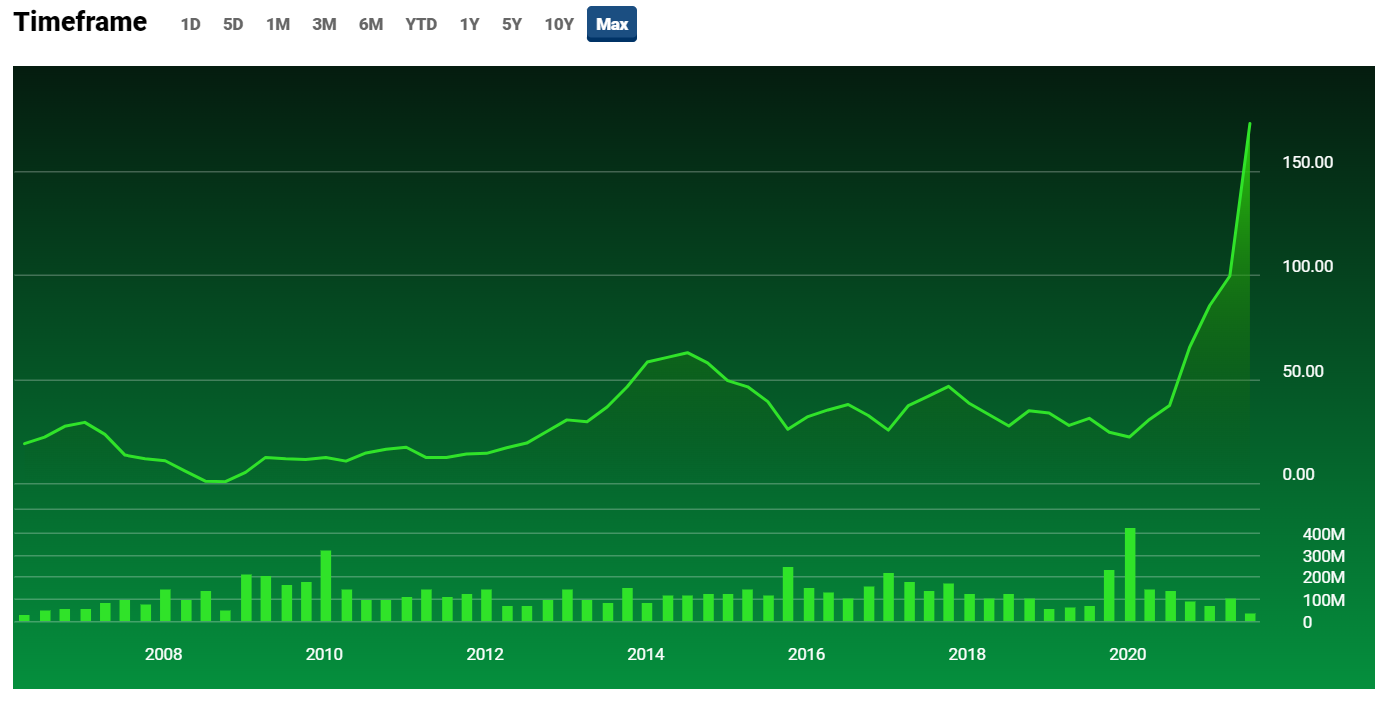Click the price line's highest point
The image size is (1385, 712).
tap(1249, 125)
